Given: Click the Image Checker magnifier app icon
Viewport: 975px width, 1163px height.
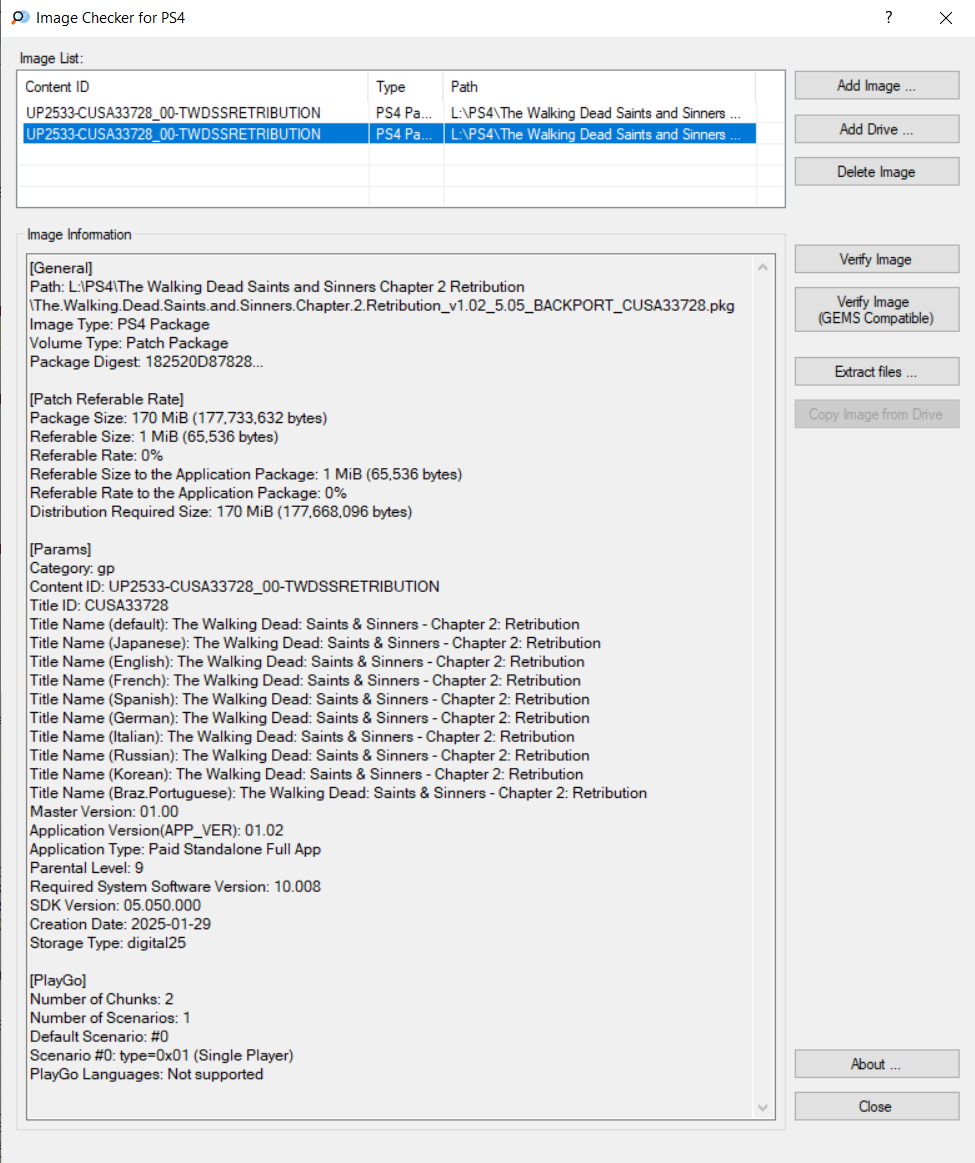Looking at the screenshot, I should pyautogui.click(x=20, y=18).
